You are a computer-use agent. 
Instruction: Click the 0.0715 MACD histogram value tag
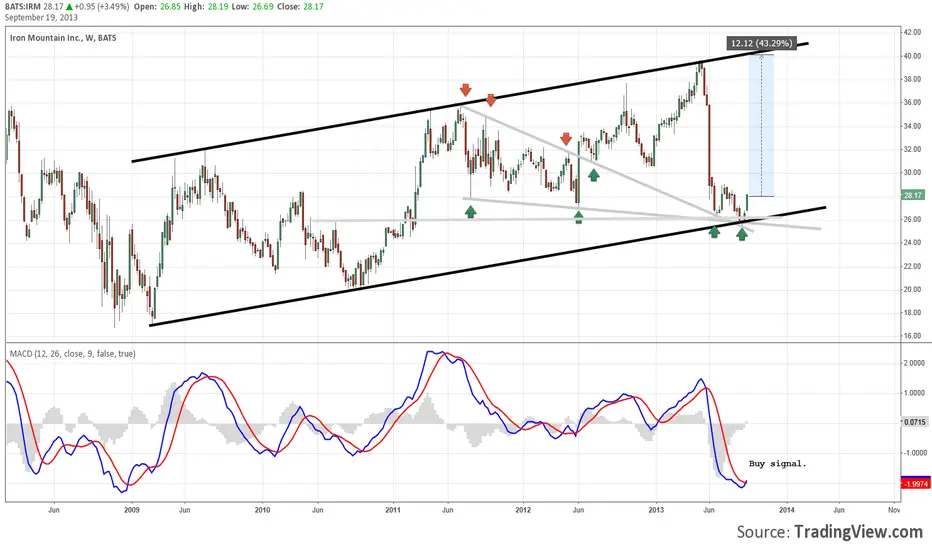(914, 422)
